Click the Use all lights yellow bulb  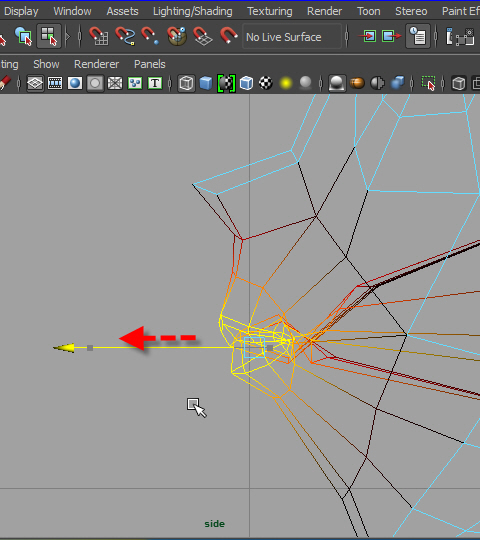(286, 83)
